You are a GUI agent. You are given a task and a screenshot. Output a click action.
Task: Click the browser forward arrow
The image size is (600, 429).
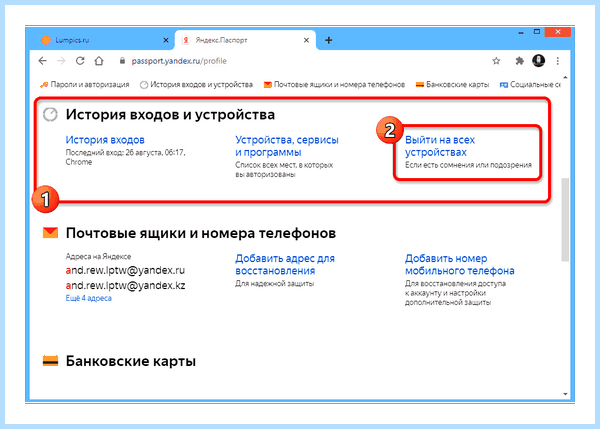click(x=61, y=61)
